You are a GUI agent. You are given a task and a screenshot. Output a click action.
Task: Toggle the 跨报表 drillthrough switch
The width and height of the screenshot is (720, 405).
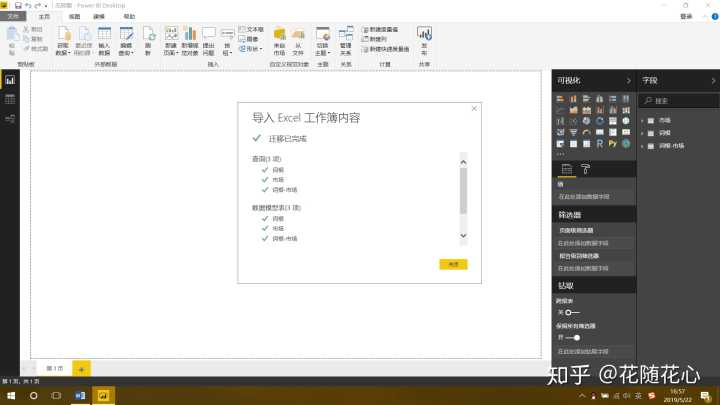(x=569, y=313)
